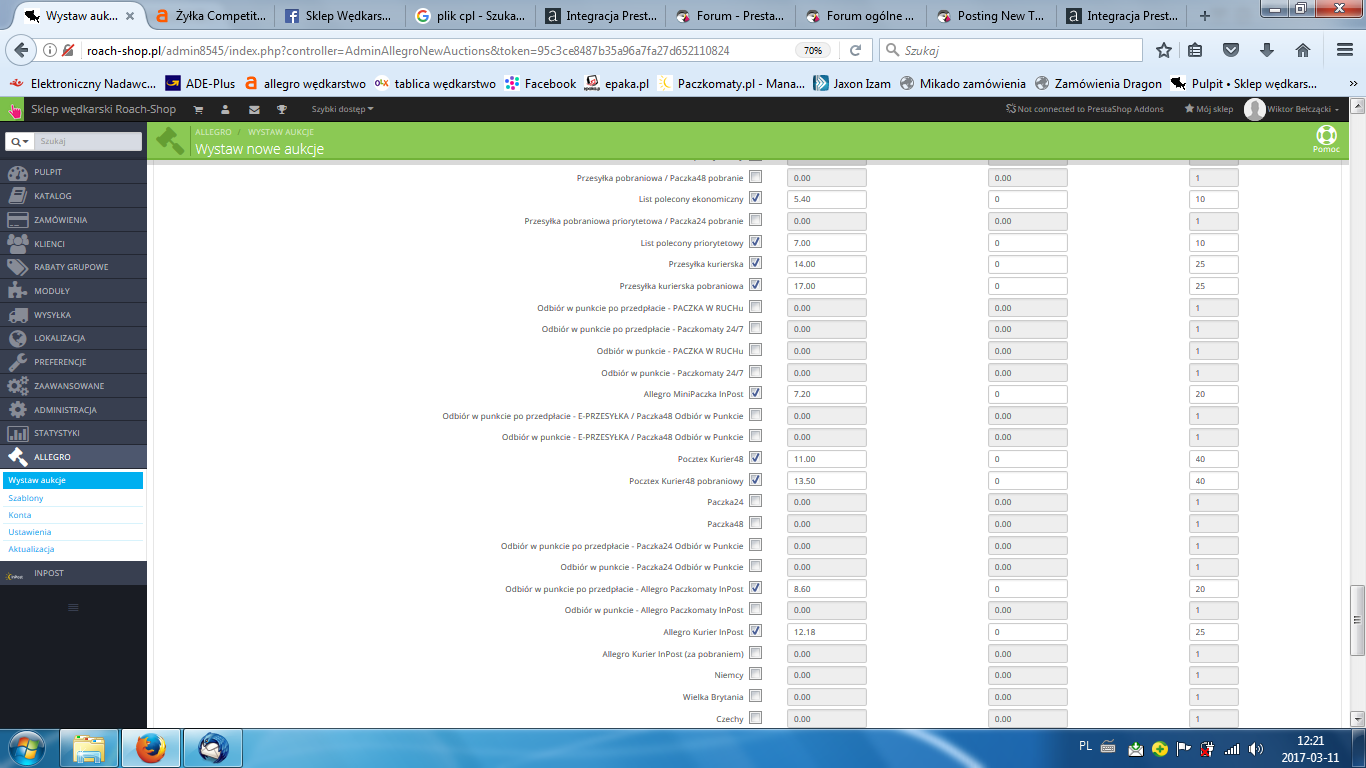Click the shopping cart icon in top bar

click(x=198, y=109)
